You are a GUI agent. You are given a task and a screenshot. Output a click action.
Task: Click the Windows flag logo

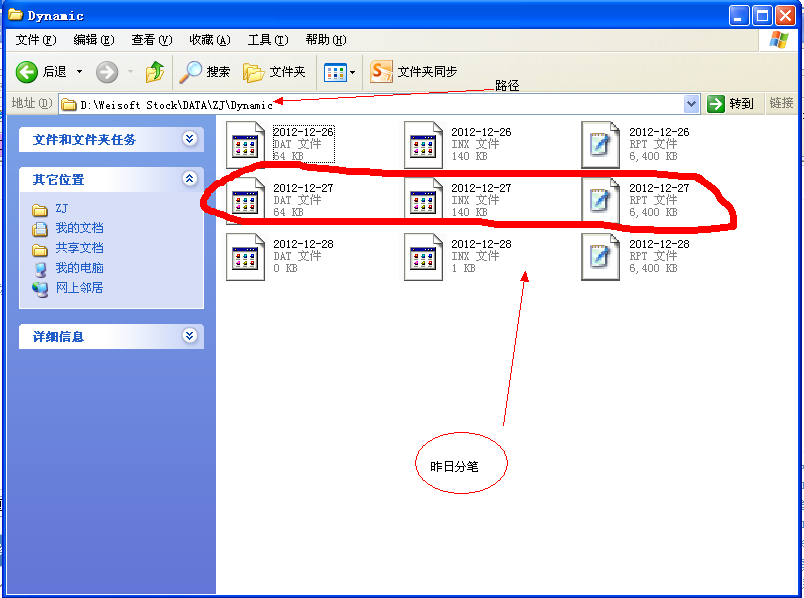(x=779, y=39)
